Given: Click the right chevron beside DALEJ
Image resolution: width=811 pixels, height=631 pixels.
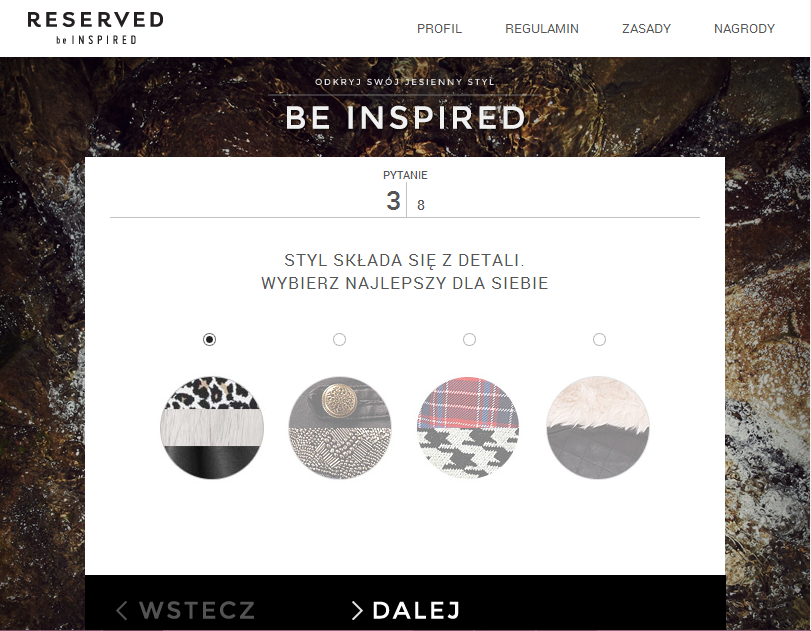Looking at the screenshot, I should pos(357,610).
